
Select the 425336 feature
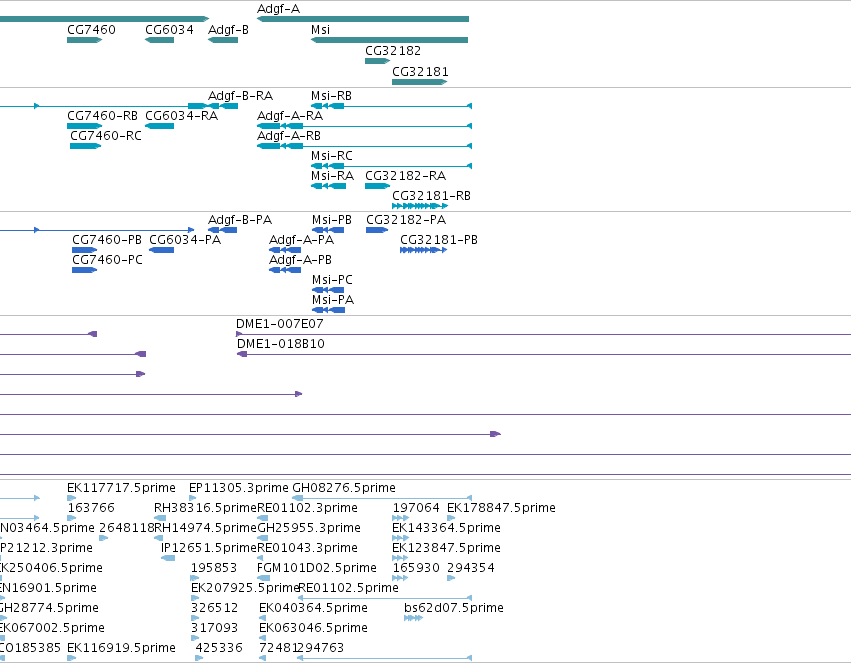(x=199, y=658)
